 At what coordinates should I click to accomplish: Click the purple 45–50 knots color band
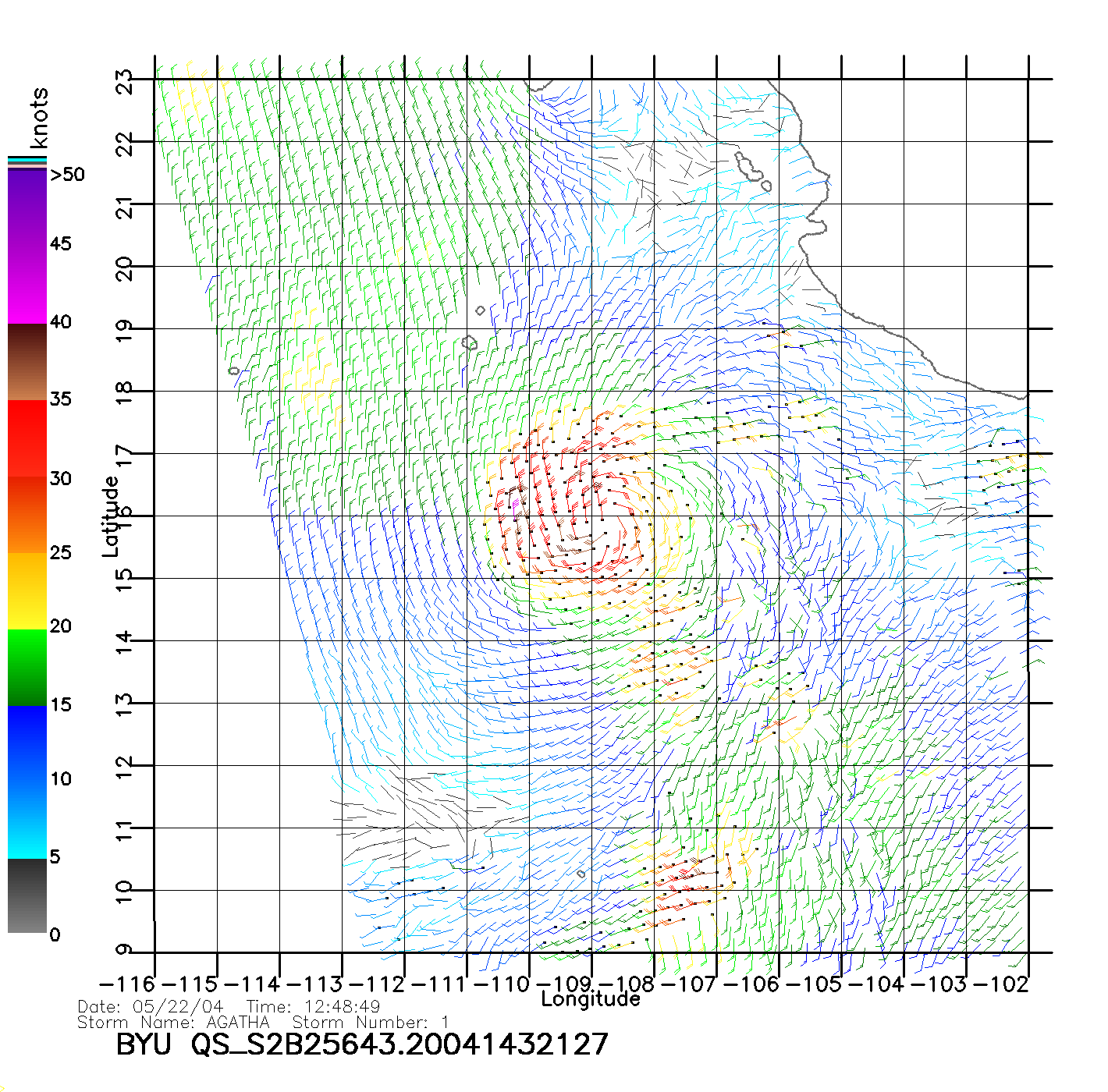27,207
